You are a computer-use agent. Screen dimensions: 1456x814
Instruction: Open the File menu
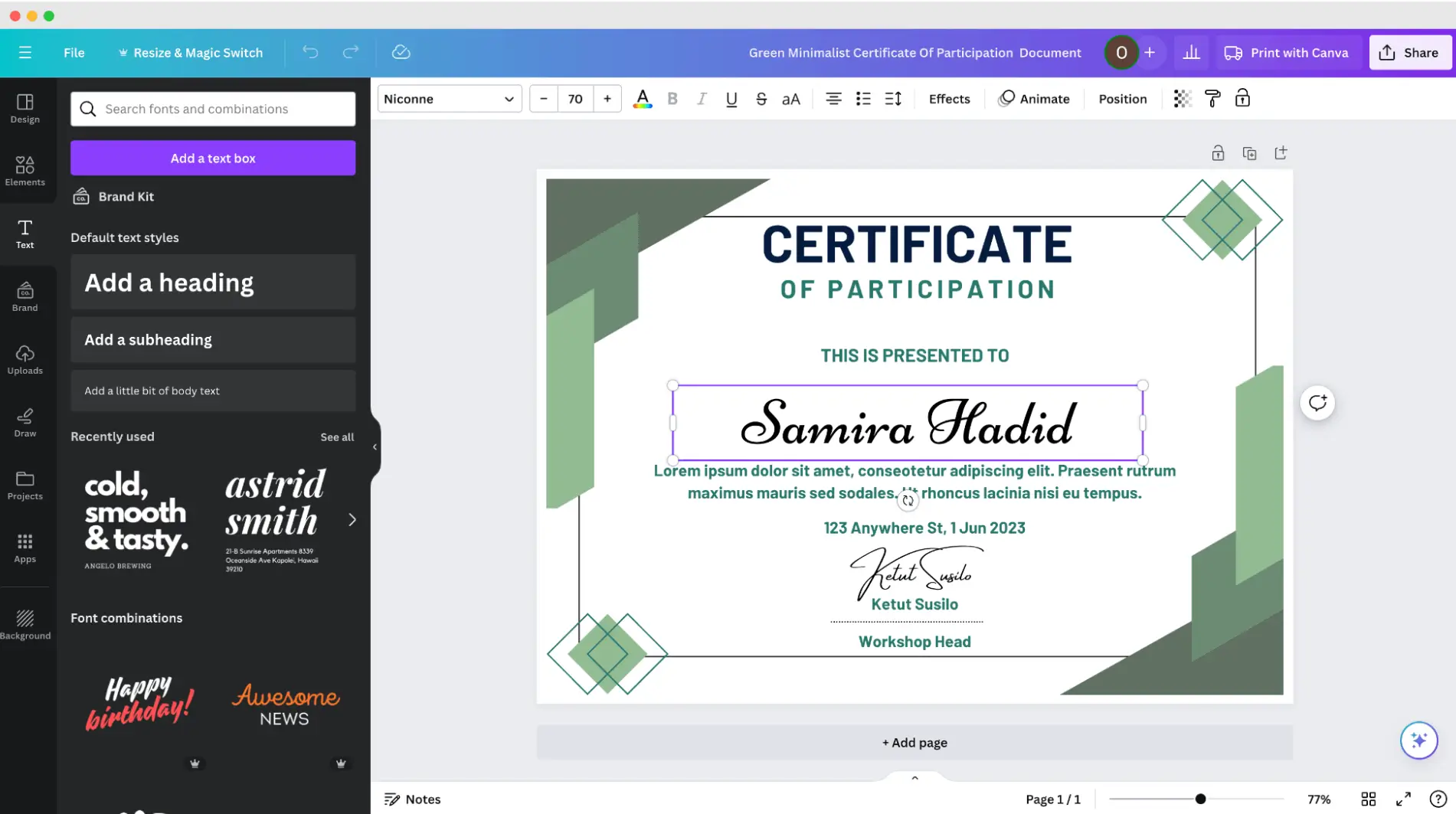tap(74, 52)
